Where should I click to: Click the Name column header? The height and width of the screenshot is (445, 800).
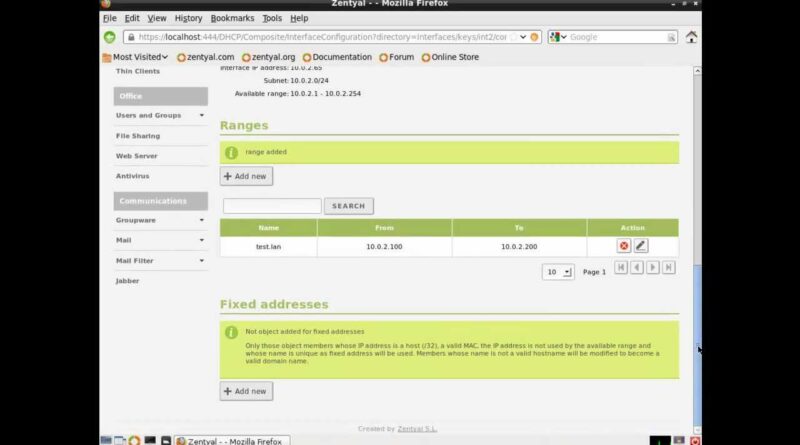[268, 228]
